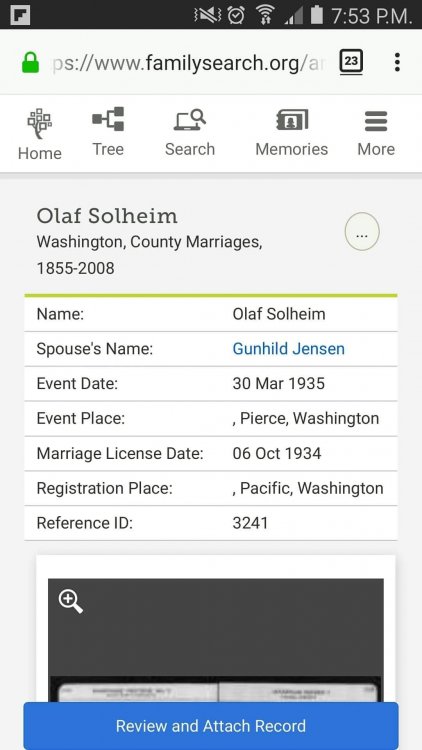Tap the Wi-Fi status icon
The width and height of the screenshot is (422, 750).
[265, 15]
